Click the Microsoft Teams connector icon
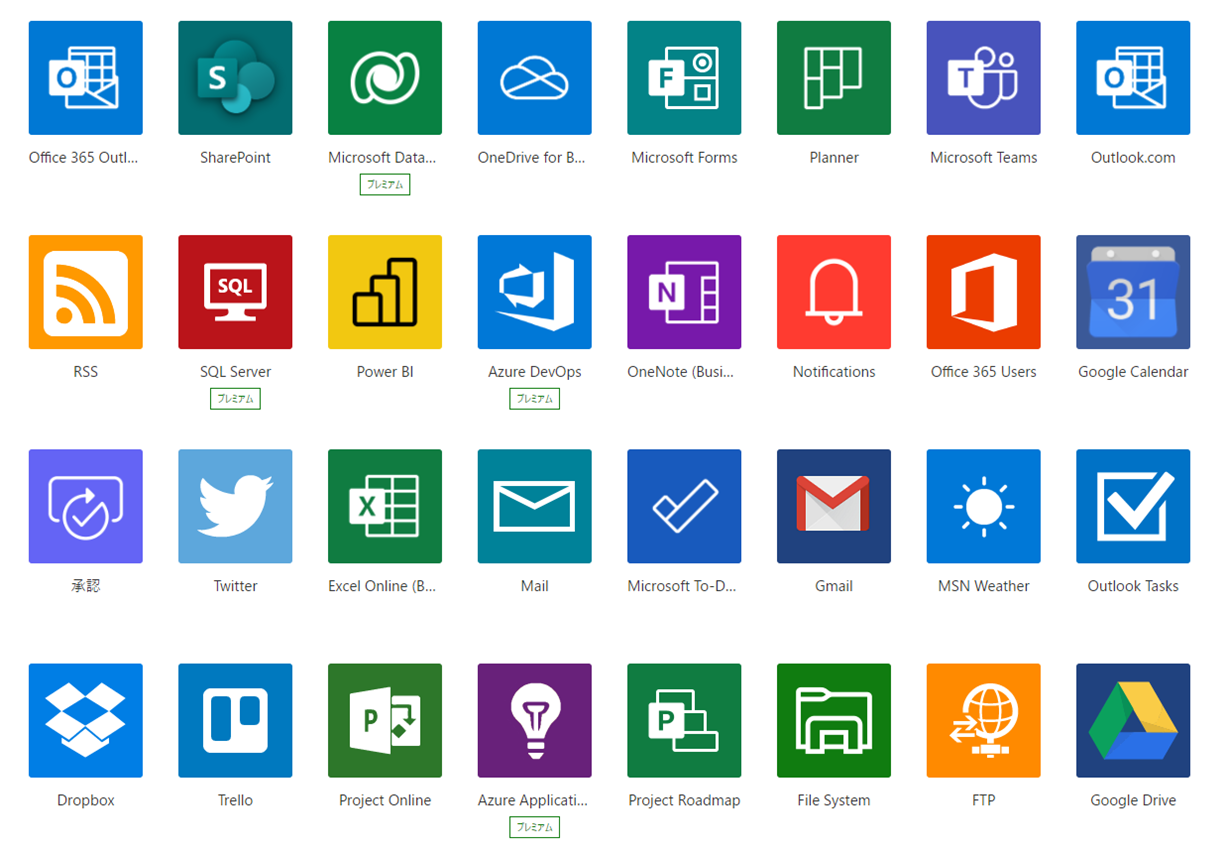1227x851 pixels. [x=984, y=78]
